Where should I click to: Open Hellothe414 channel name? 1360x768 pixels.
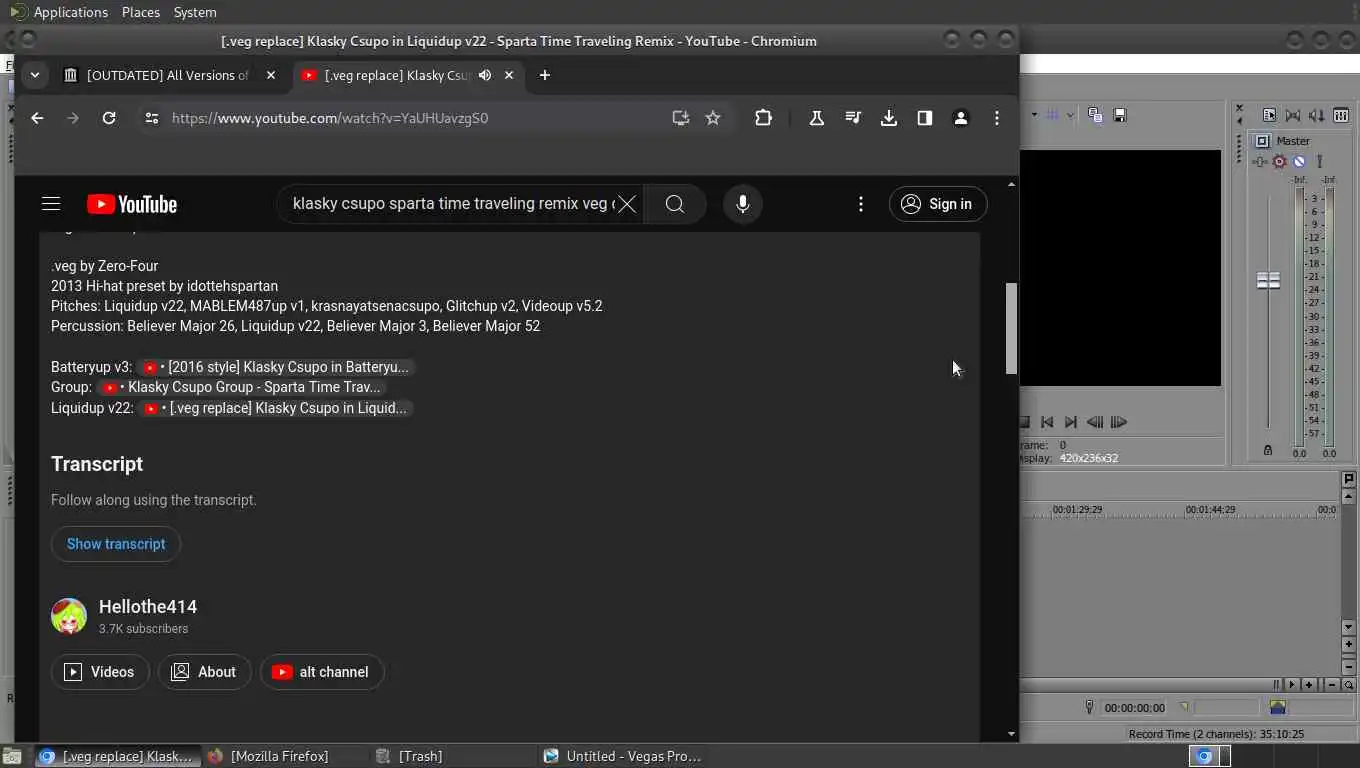click(x=148, y=607)
